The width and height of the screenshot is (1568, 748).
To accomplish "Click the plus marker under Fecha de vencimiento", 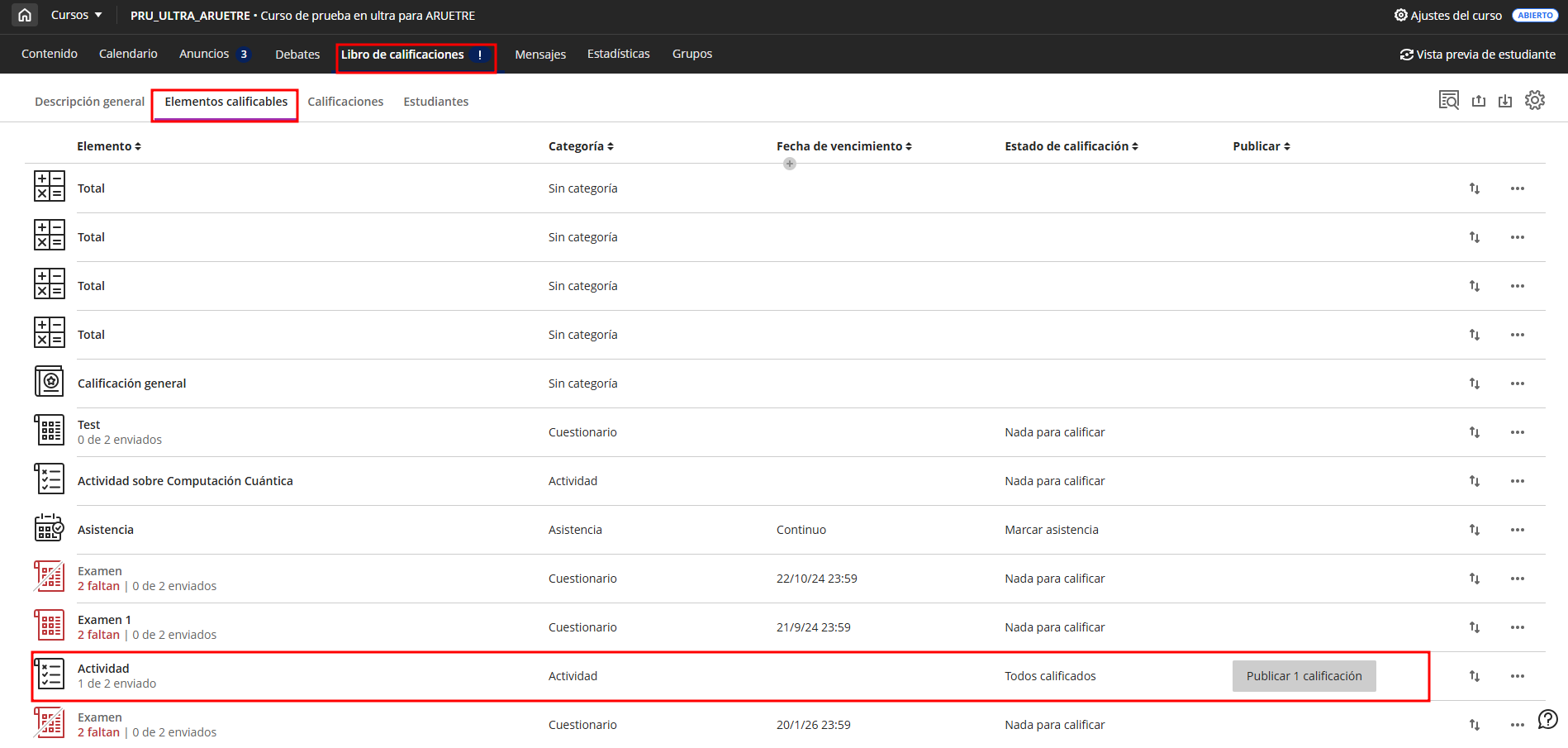I will (790, 164).
